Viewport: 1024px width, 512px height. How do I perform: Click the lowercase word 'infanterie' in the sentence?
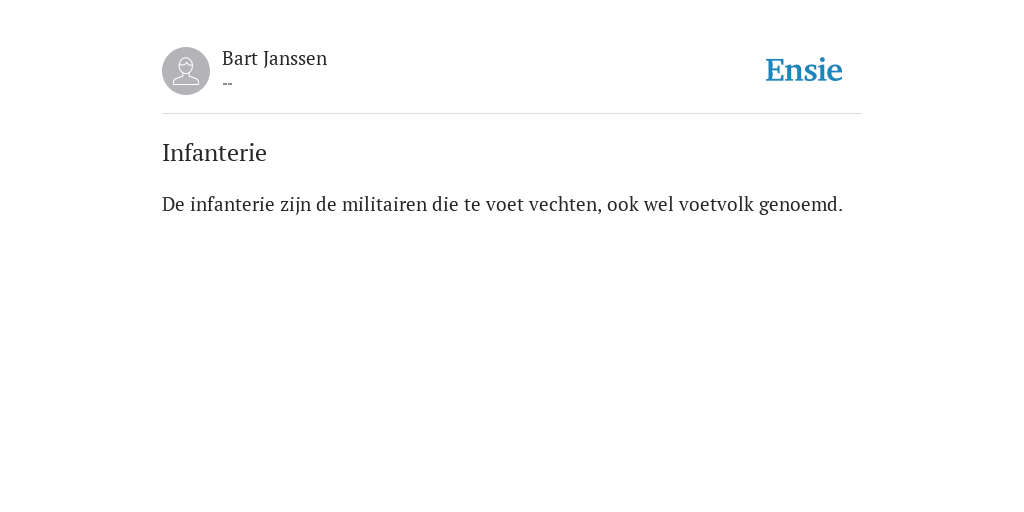tap(232, 204)
